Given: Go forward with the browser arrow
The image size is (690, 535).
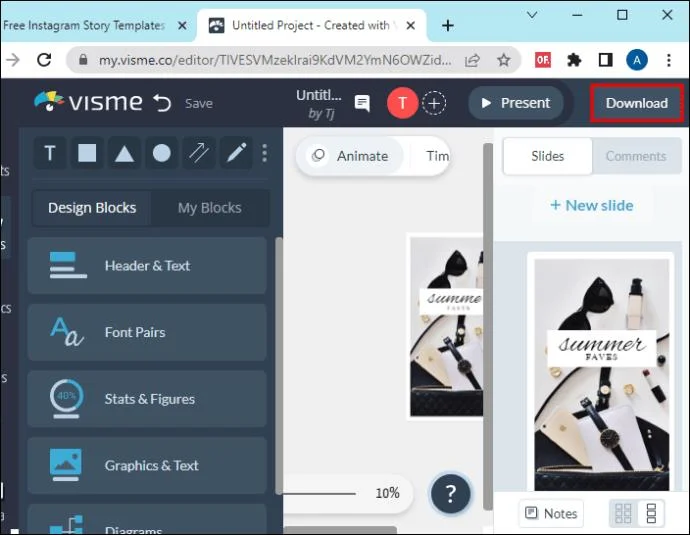Looking at the screenshot, I should [x=13, y=59].
